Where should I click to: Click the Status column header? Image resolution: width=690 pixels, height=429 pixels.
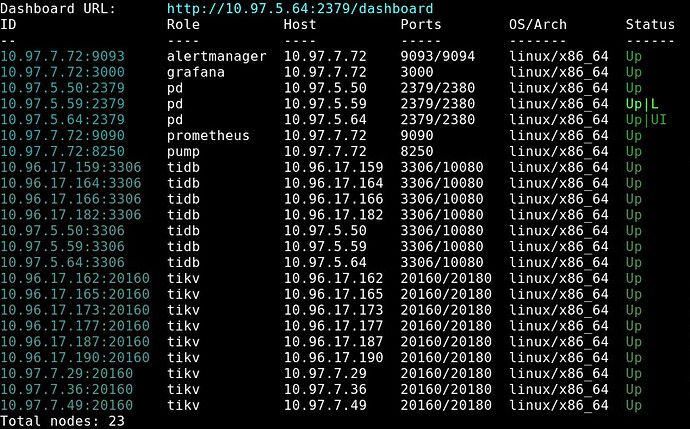[650, 23]
